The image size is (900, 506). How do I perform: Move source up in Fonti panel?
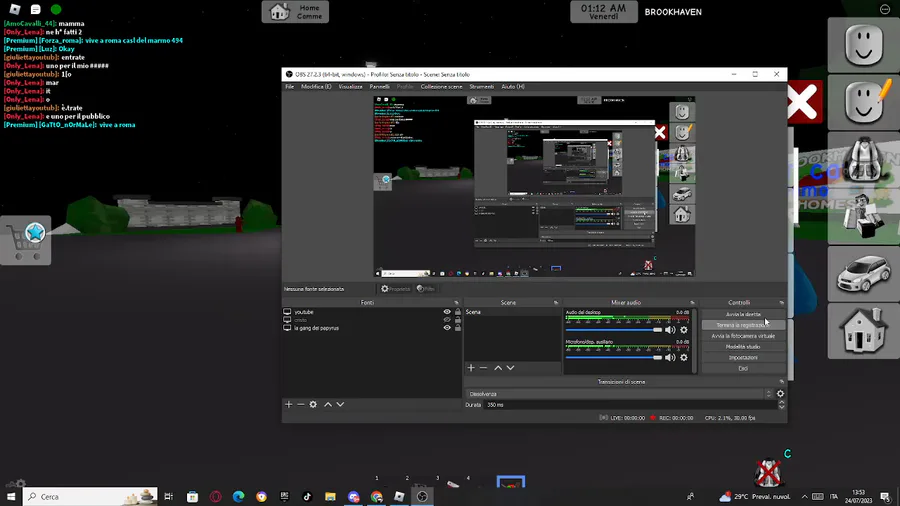pos(328,404)
